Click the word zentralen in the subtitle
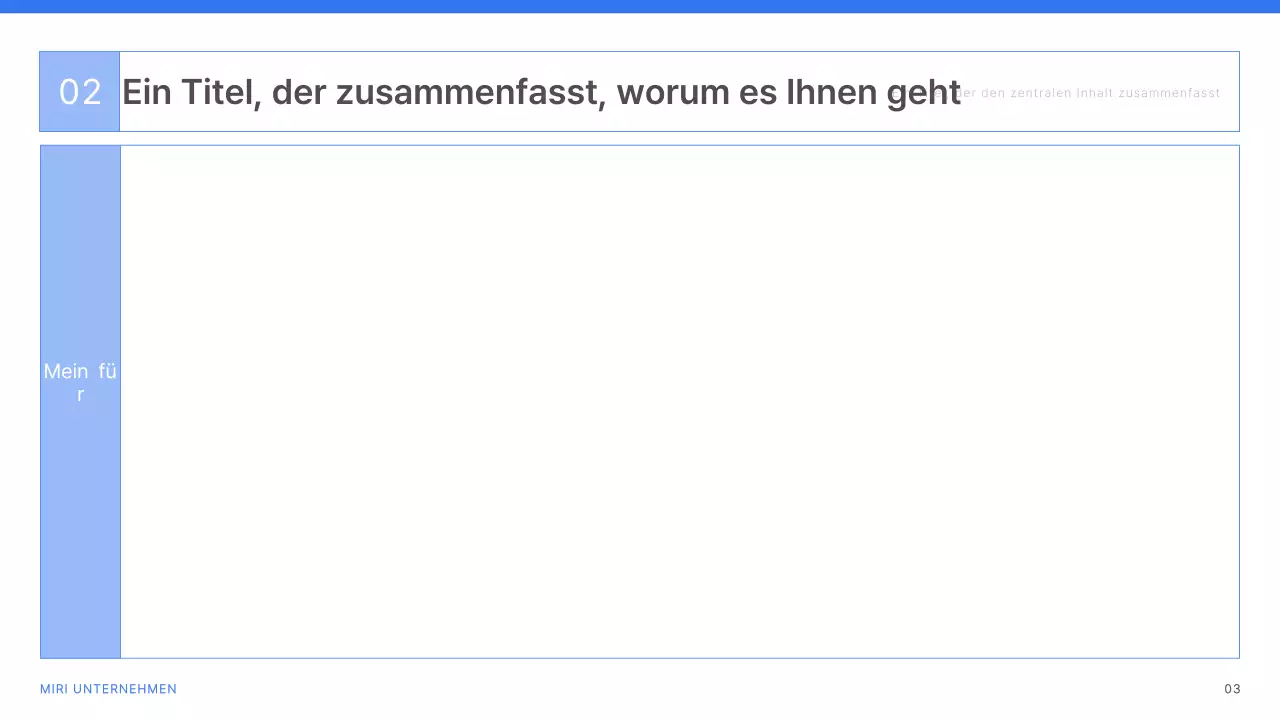Screen dimensions: 1280x720 (x=1041, y=93)
